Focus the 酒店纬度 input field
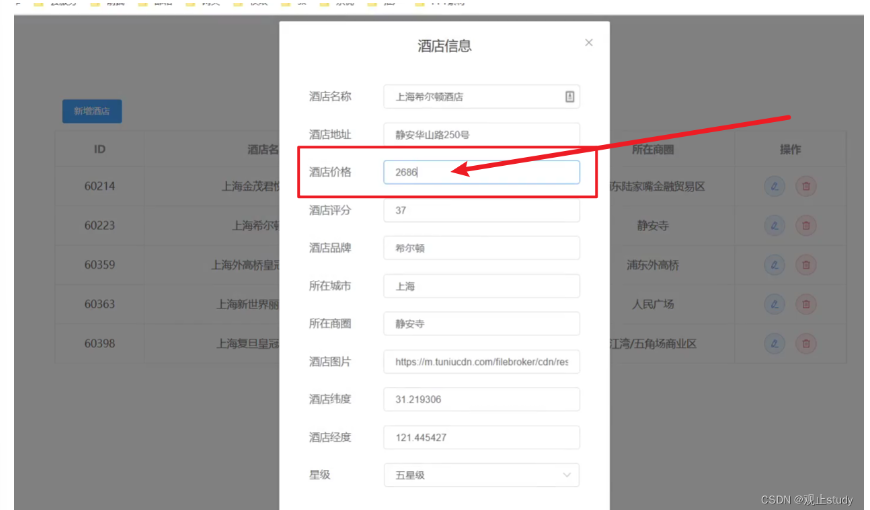 pos(482,400)
